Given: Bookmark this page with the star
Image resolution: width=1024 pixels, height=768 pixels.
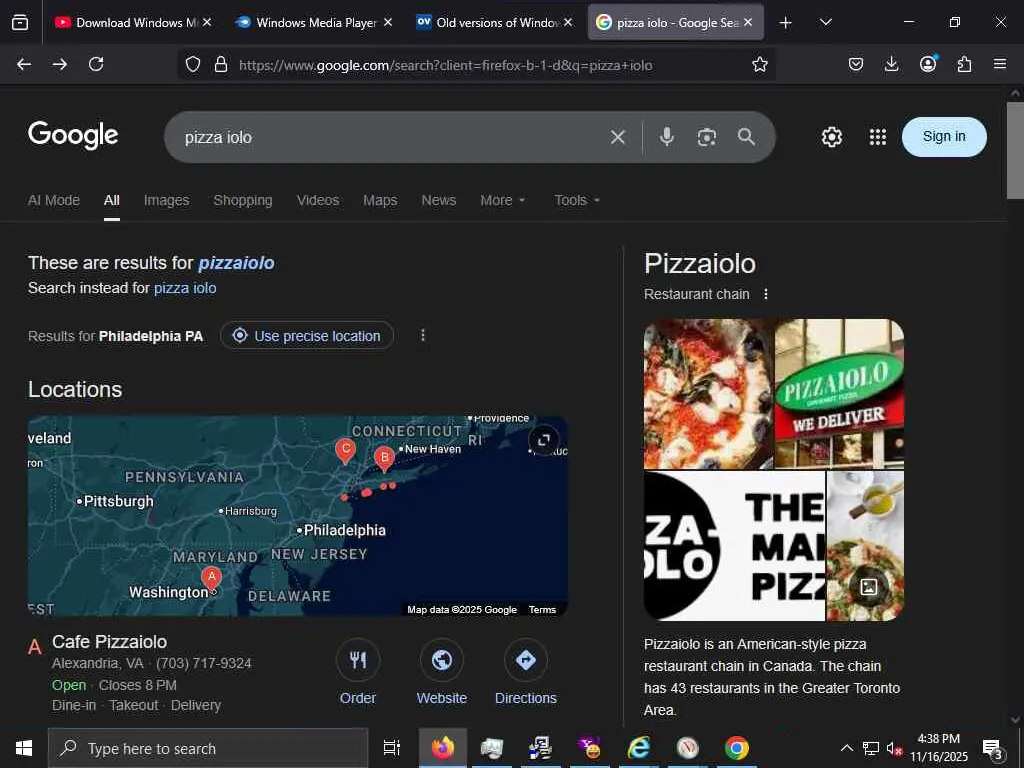Looking at the screenshot, I should pyautogui.click(x=760, y=64).
